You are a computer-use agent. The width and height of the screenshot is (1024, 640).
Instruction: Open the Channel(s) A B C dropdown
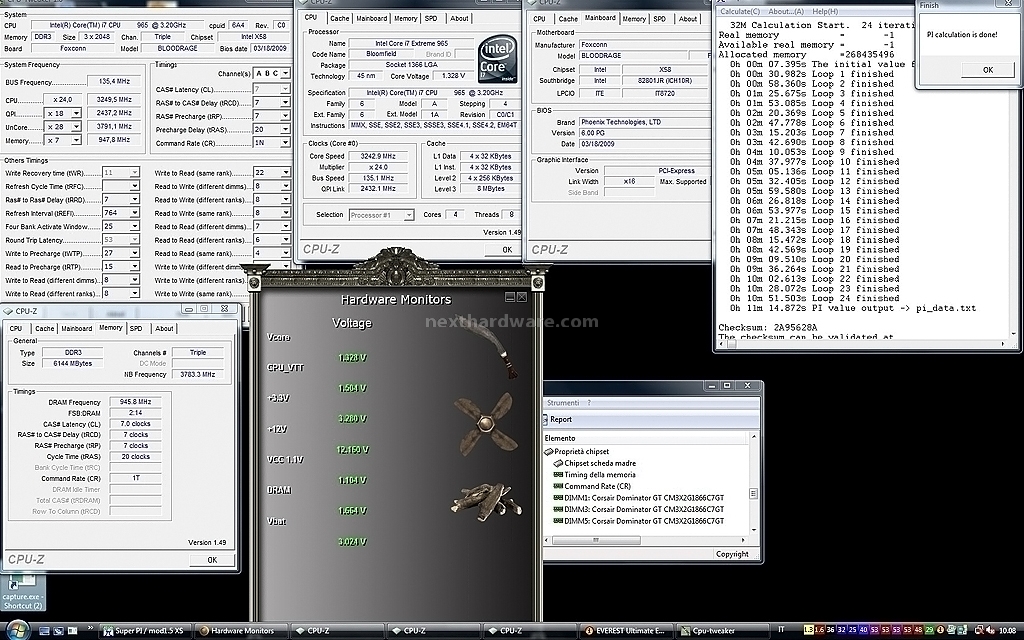click(272, 74)
